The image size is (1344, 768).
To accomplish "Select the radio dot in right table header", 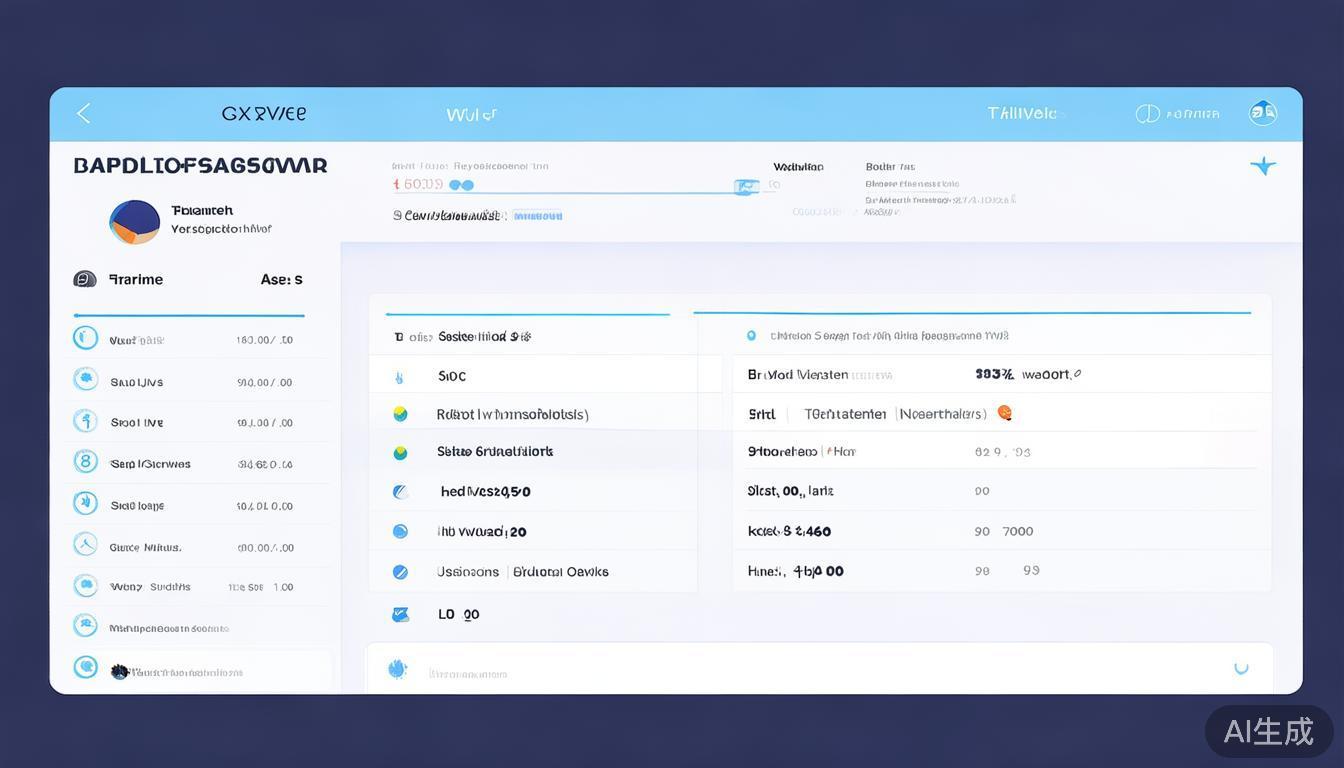I will [751, 336].
